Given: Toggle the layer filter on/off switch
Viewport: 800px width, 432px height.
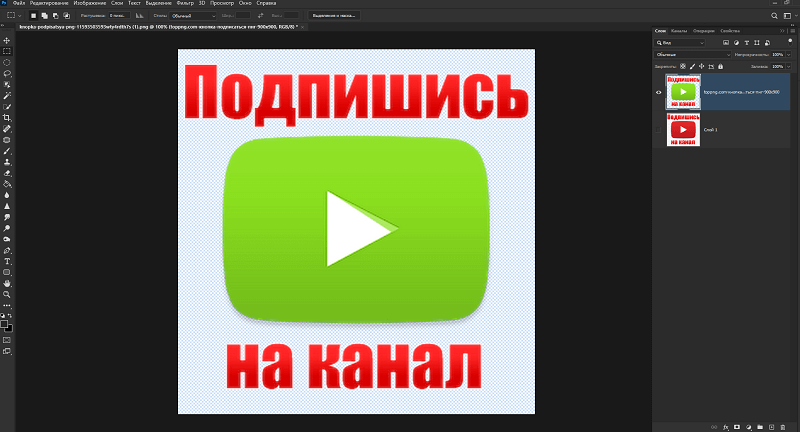Looking at the screenshot, I should 790,42.
